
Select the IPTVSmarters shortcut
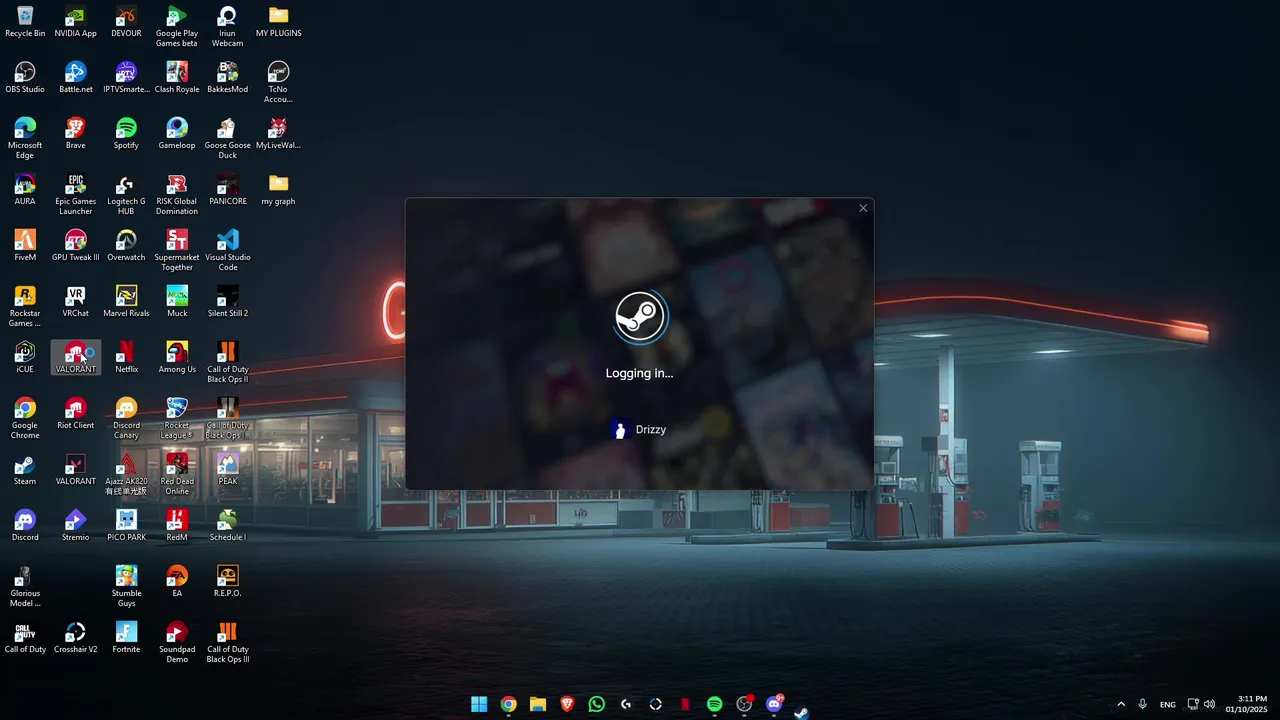click(126, 78)
